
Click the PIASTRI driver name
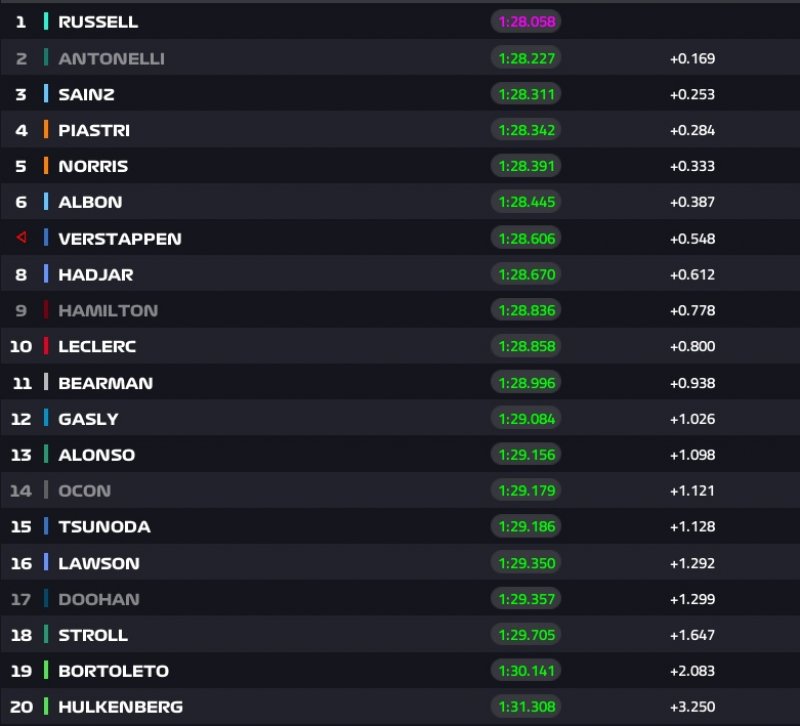click(94, 130)
